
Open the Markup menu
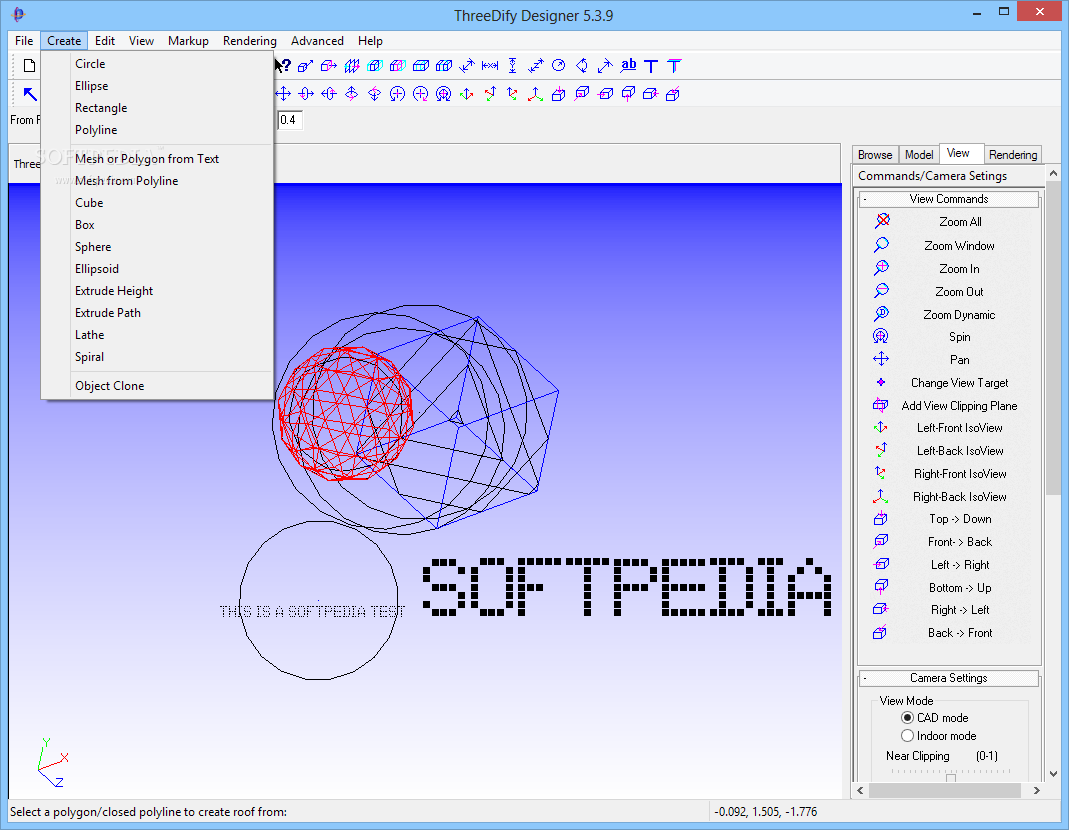tap(188, 41)
